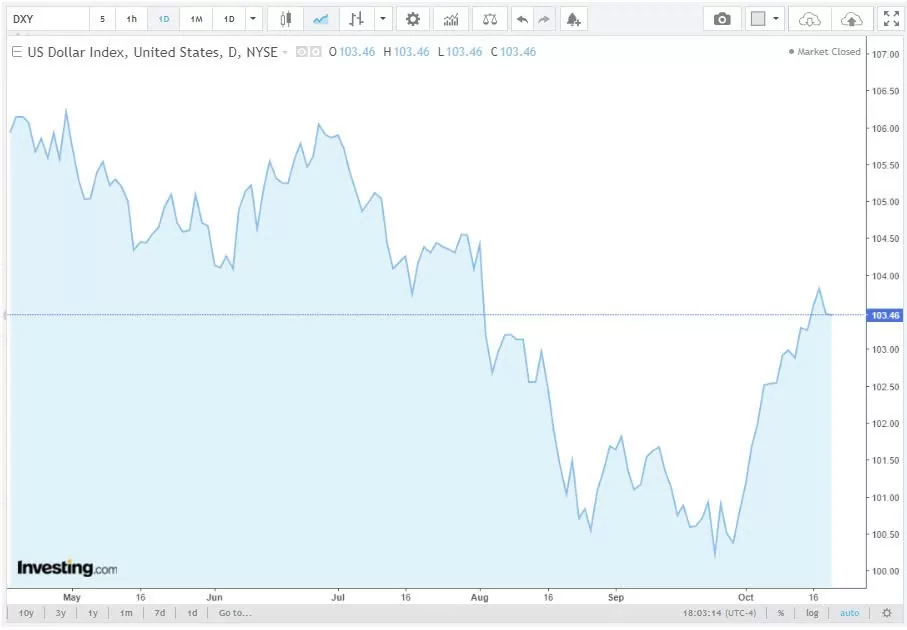Set range to 1y
The image size is (907, 630).
click(93, 613)
